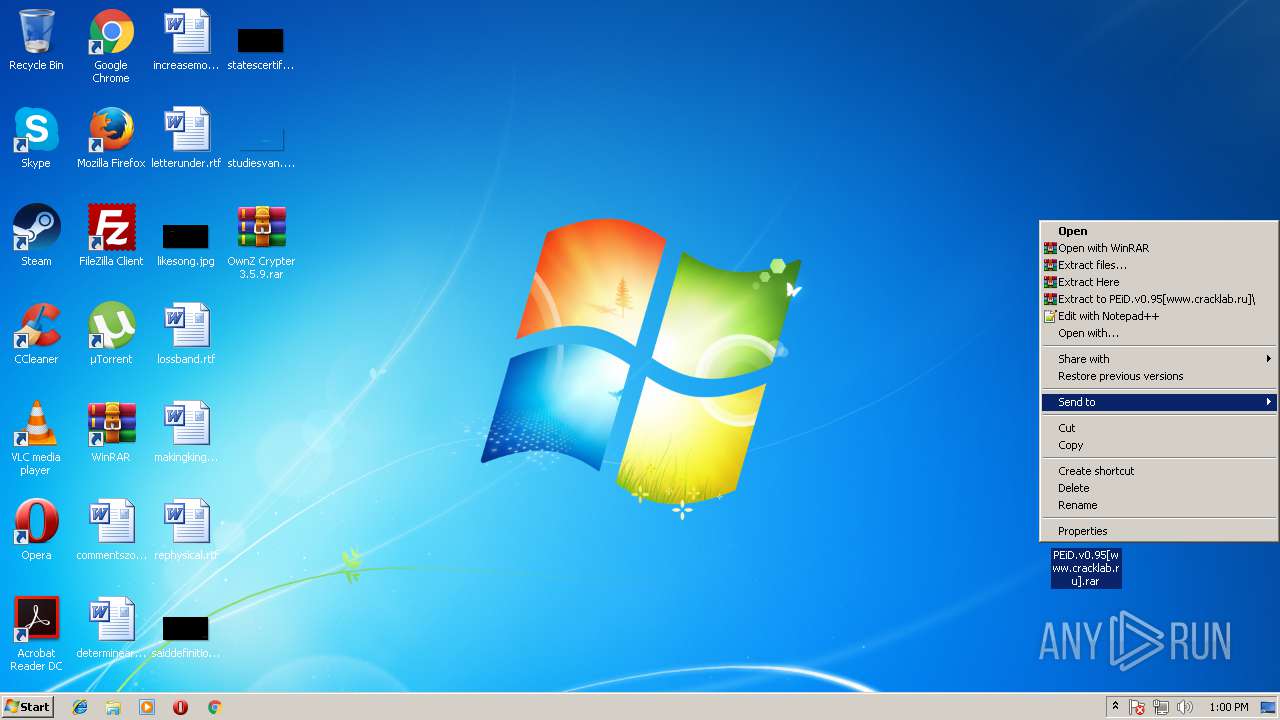1280x720 pixels.
Task: Select the Google Chrome desktop shortcut
Action: coord(111,46)
